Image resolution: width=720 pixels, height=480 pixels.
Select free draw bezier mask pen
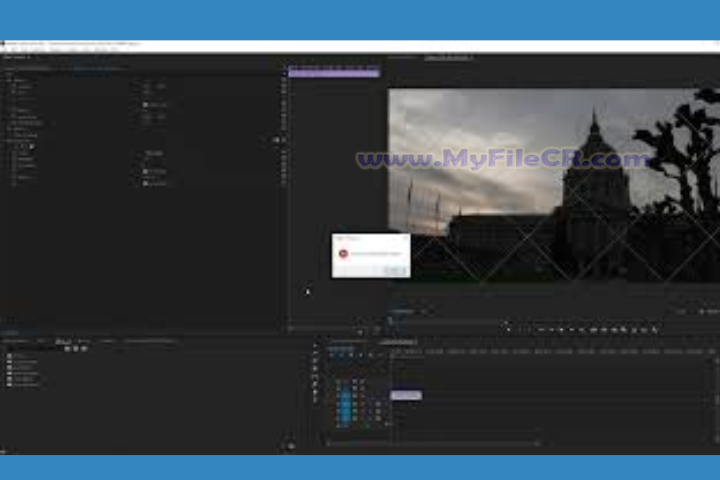coord(31,147)
